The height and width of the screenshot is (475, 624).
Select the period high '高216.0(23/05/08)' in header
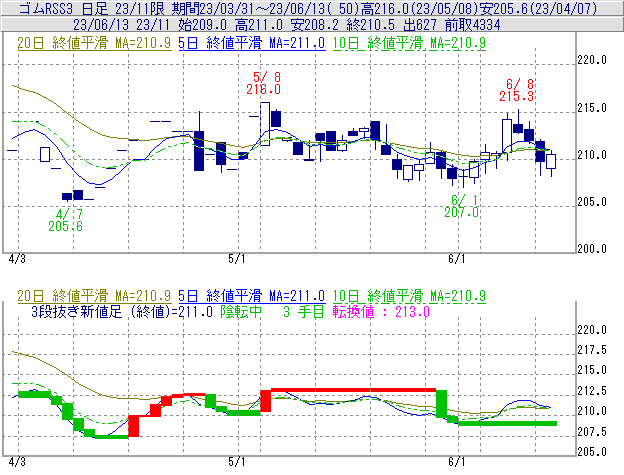click(x=419, y=8)
